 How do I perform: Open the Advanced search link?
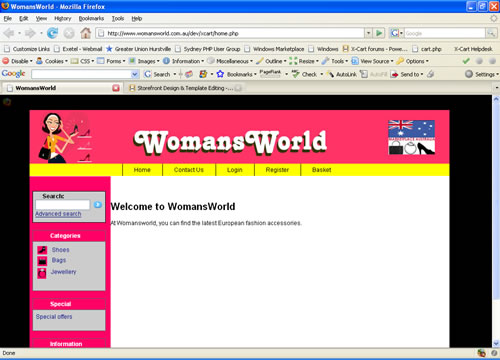[58, 214]
